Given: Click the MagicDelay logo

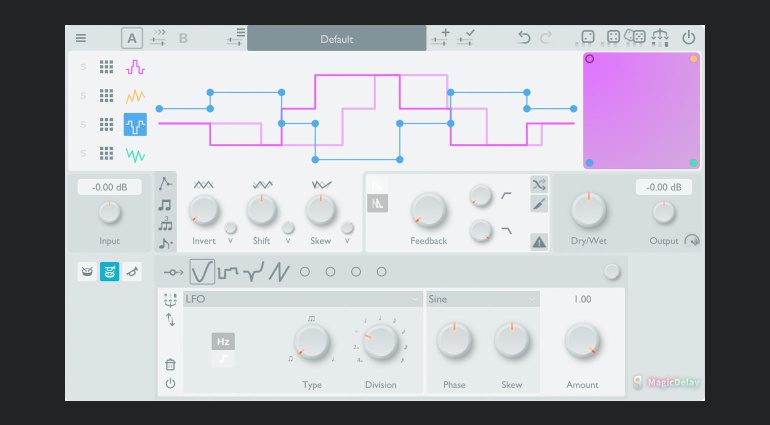Looking at the screenshot, I should coord(666,381).
